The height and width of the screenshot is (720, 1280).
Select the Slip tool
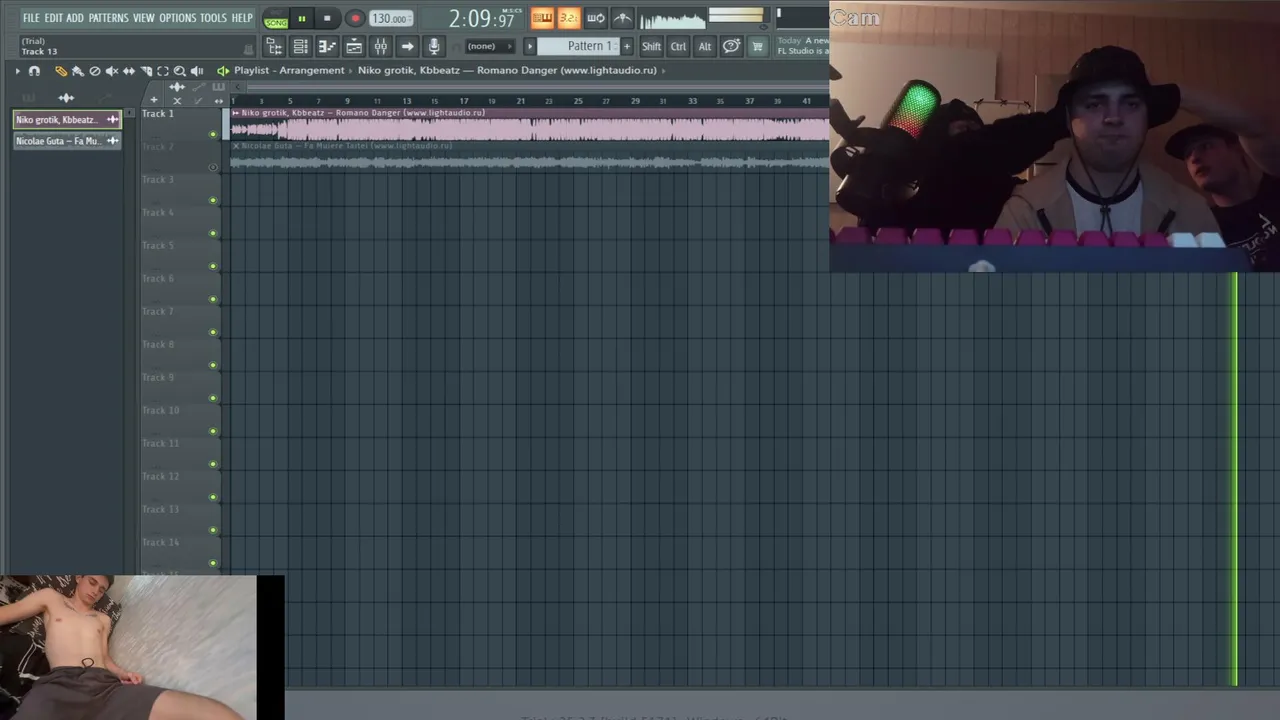click(128, 71)
